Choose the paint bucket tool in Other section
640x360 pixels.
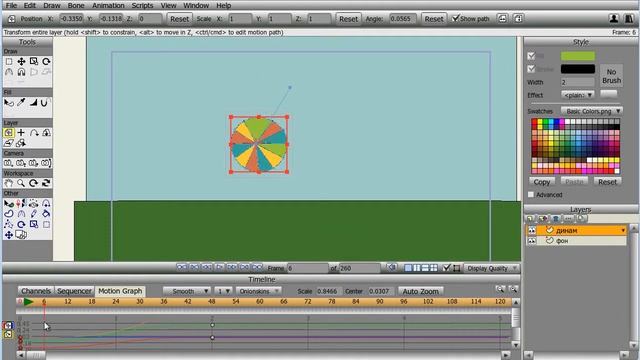(46, 213)
